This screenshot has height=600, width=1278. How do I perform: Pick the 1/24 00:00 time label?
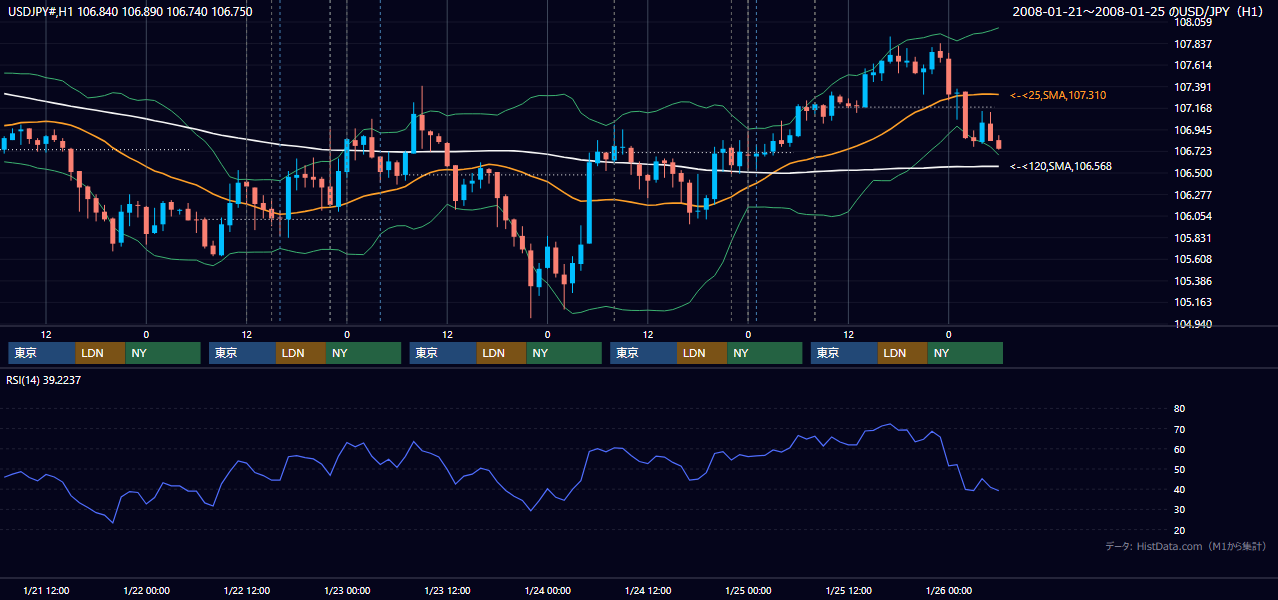(x=547, y=590)
